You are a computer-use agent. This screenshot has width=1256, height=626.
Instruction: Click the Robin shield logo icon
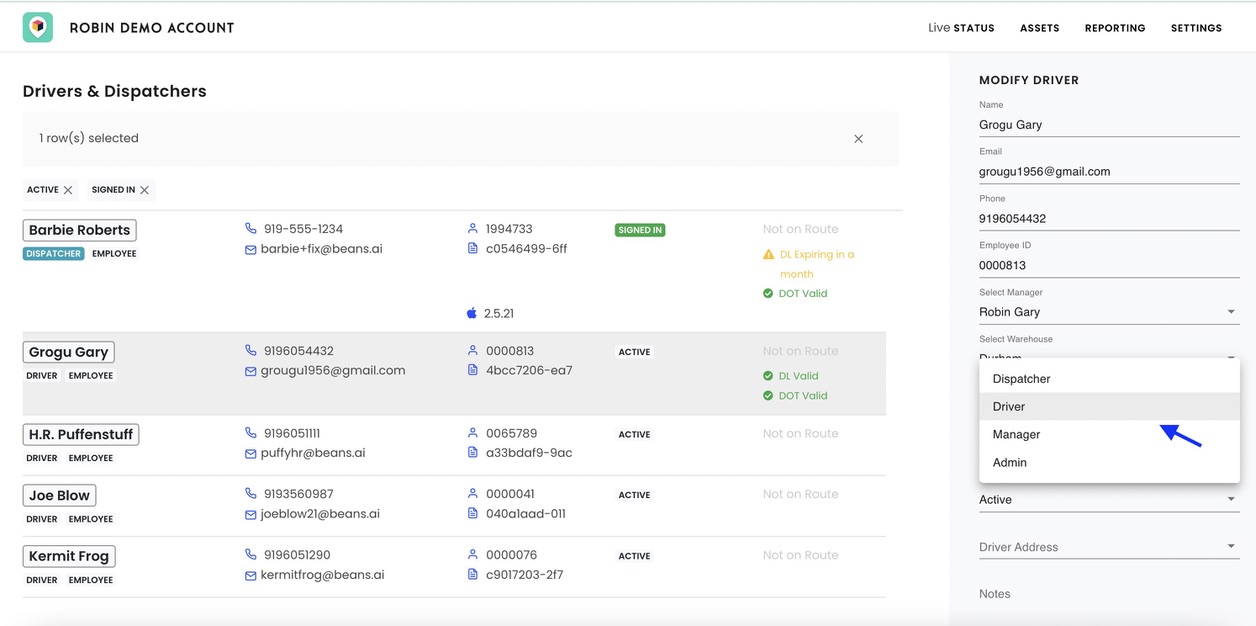(38, 27)
